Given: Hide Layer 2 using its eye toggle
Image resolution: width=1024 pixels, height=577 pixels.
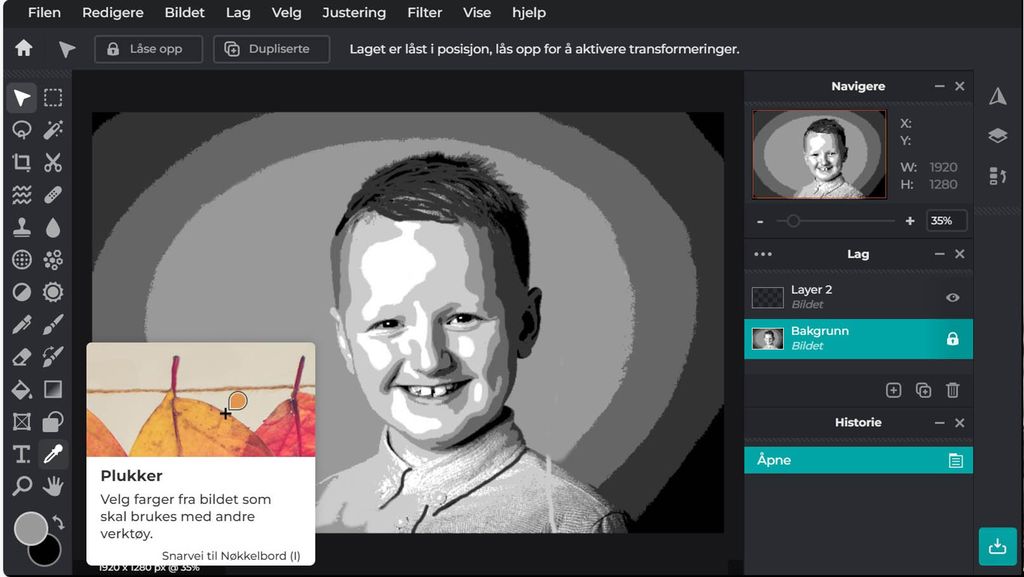Looking at the screenshot, I should (953, 296).
